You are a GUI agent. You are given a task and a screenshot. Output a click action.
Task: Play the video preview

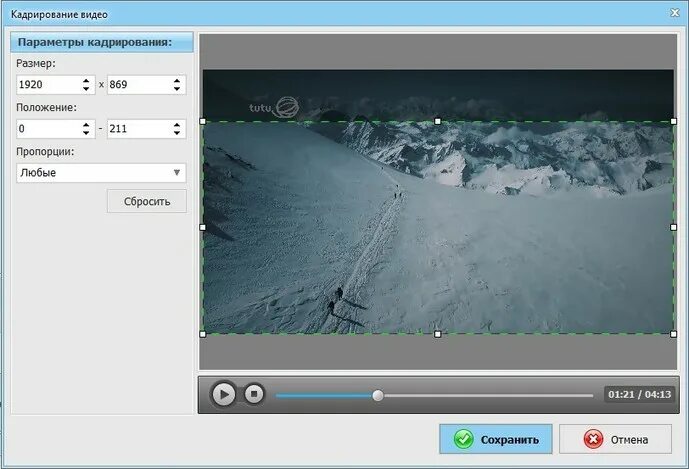tap(224, 394)
